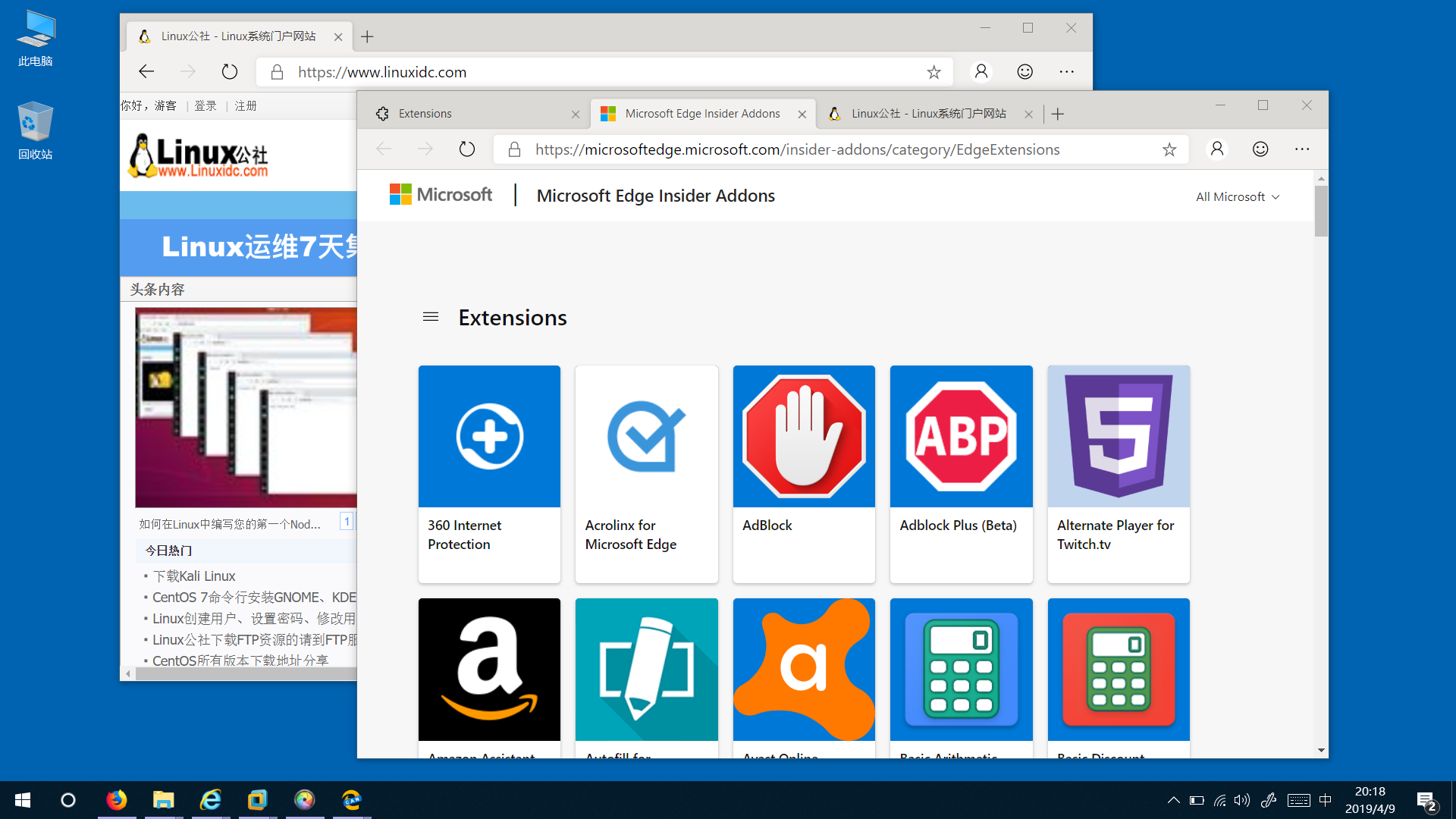
Task: Open the Windows Start menu
Action: pos(22,800)
